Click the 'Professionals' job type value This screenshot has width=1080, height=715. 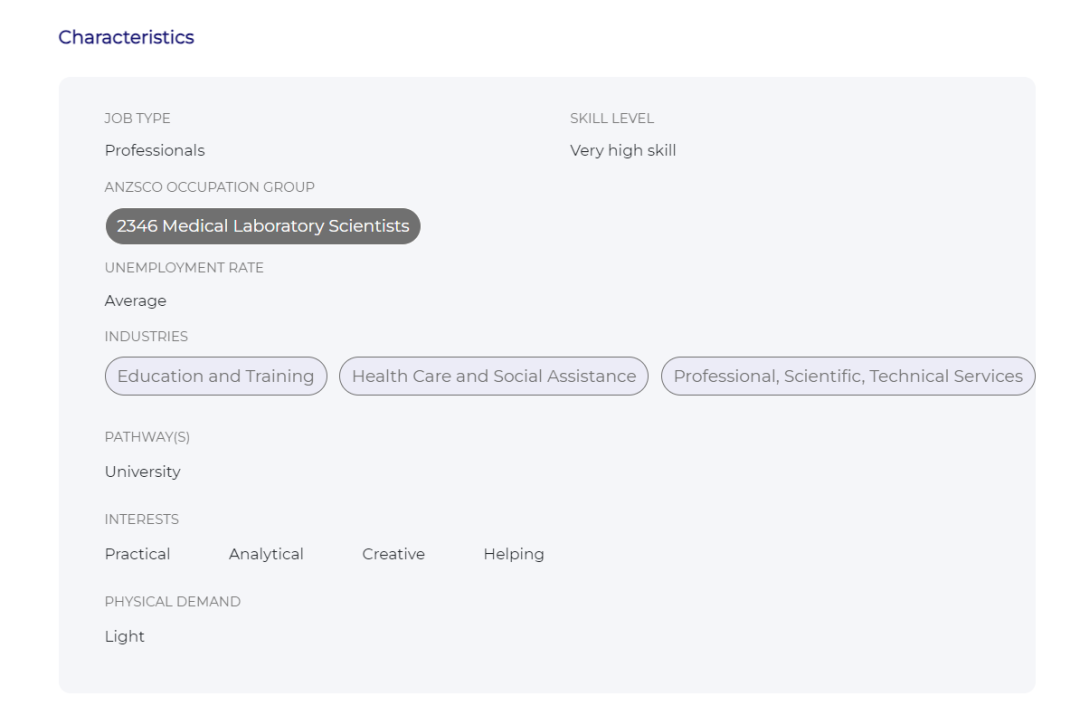pyautogui.click(x=155, y=150)
